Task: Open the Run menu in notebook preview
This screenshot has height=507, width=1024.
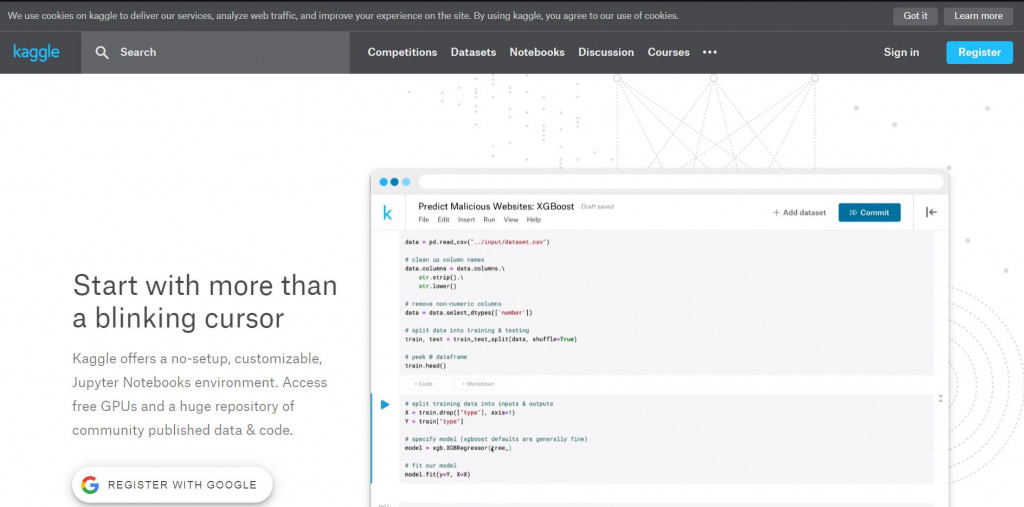Action: (489, 220)
